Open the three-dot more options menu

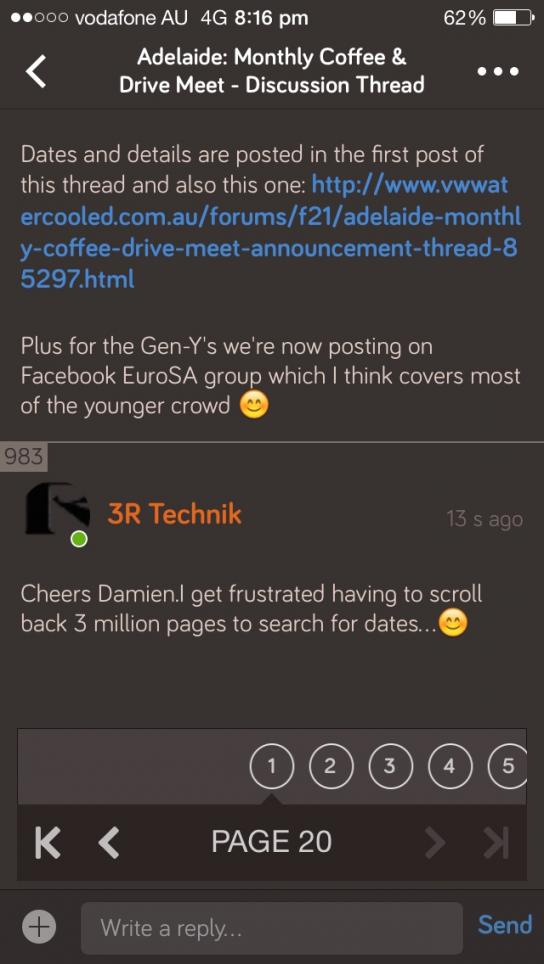point(498,71)
